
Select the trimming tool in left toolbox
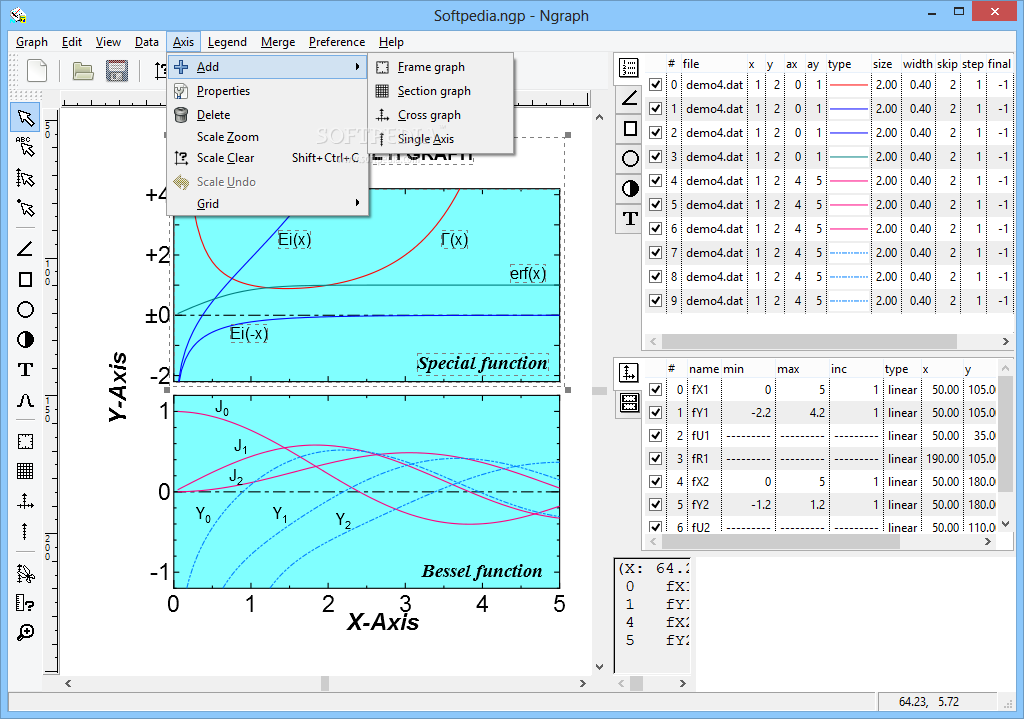(25, 573)
